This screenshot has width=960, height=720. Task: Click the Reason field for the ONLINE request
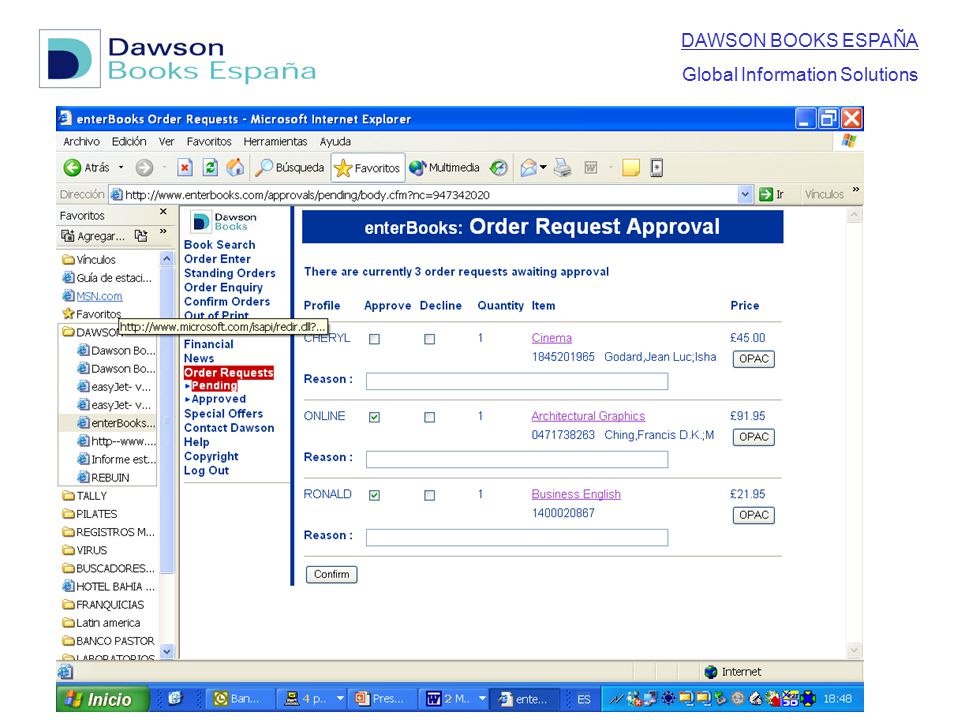coord(517,460)
